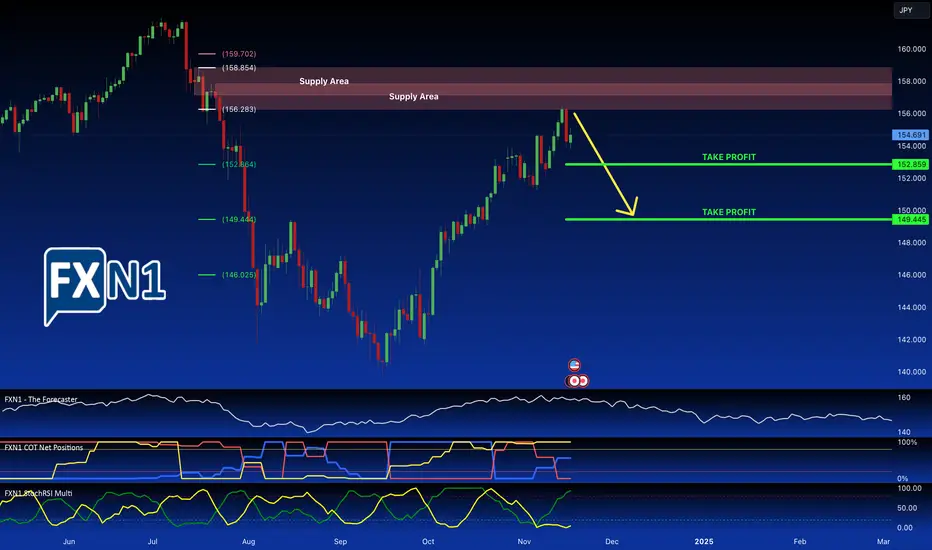The height and width of the screenshot is (550, 932).
Task: Select 100.00 on the StochRSI scale
Action: click(x=909, y=488)
